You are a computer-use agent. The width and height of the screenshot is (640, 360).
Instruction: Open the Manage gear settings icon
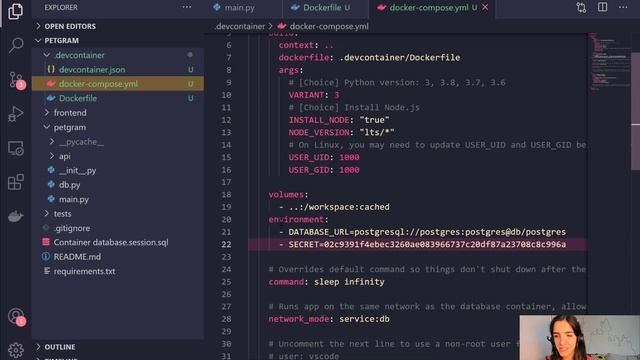16,350
